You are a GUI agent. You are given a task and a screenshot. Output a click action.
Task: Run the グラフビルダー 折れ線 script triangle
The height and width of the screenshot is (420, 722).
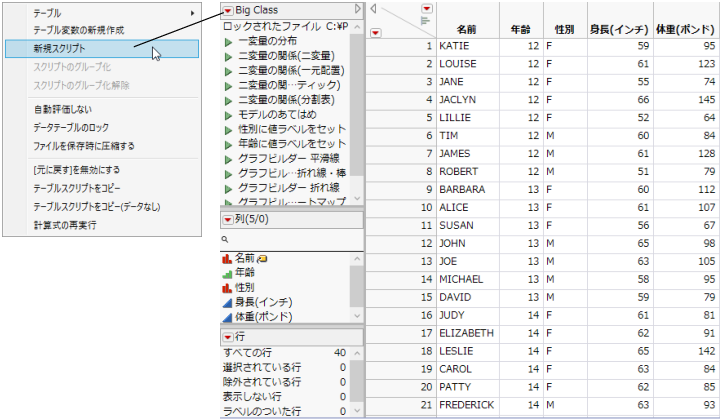coord(228,189)
